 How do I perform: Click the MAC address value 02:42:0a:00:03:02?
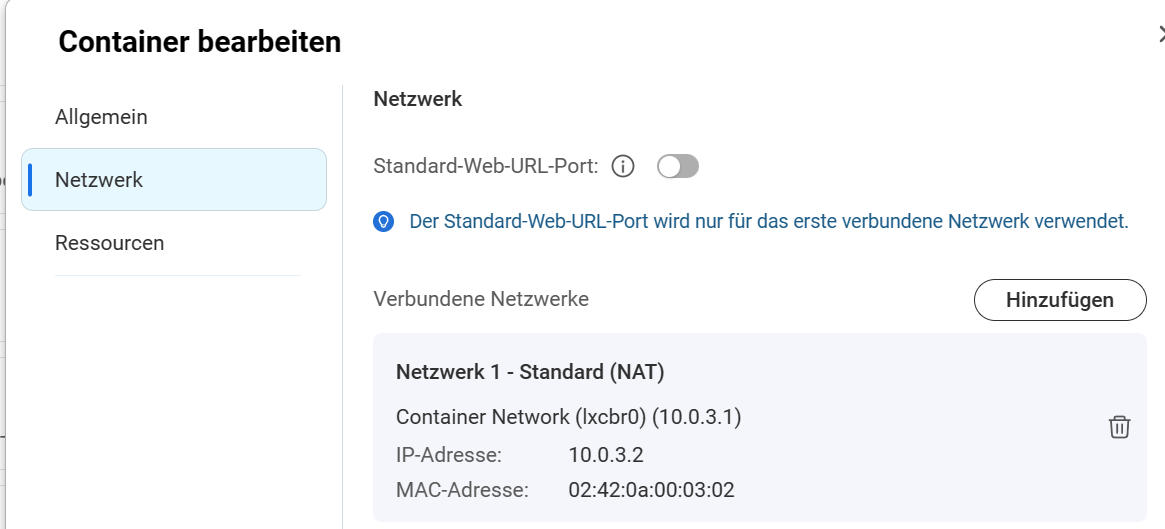point(652,490)
